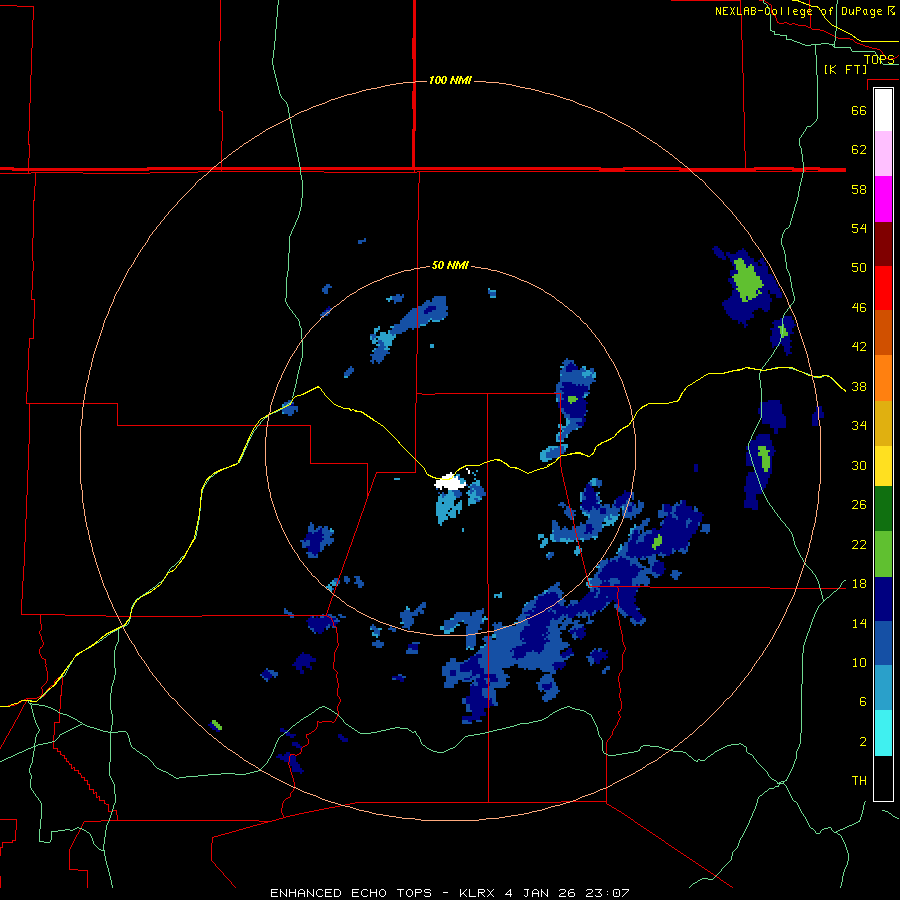Screen dimensions: 900x900
Task: Click the legend value 50
Action: pos(859,268)
